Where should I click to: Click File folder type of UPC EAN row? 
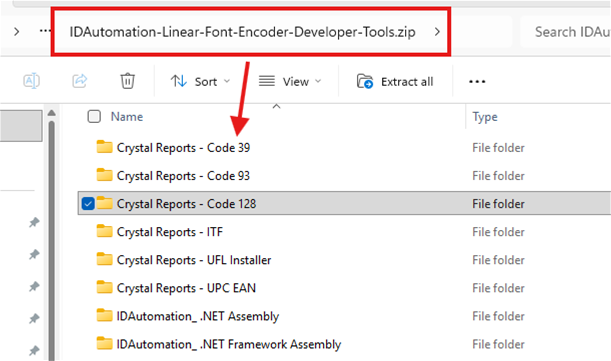(498, 288)
